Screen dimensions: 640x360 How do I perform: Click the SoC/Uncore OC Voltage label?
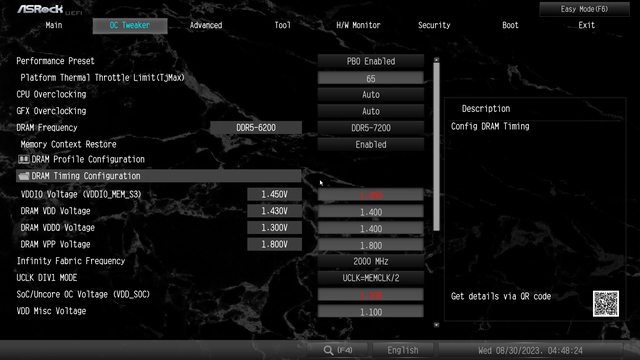point(83,294)
